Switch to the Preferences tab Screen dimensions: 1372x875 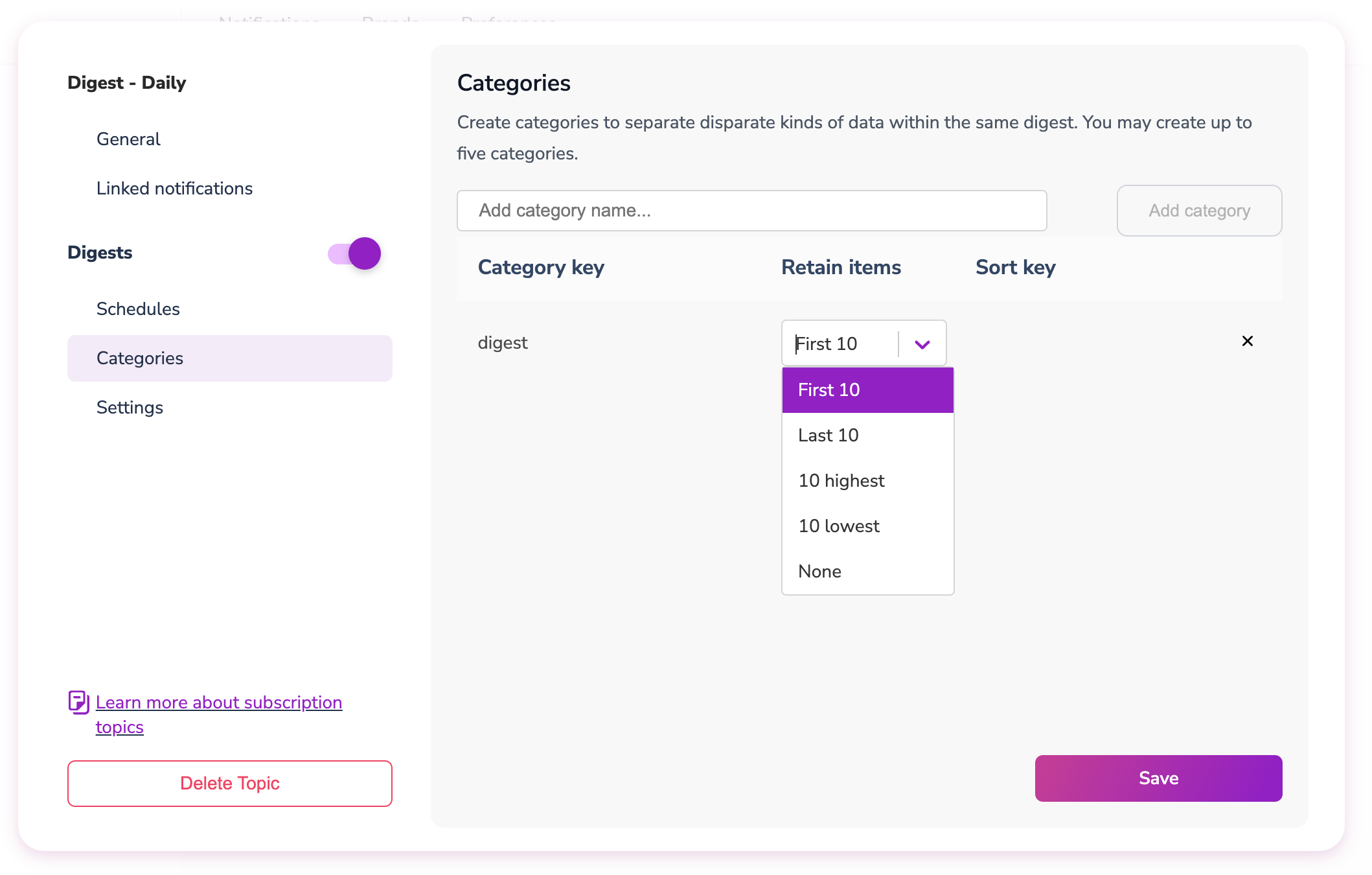508,19
